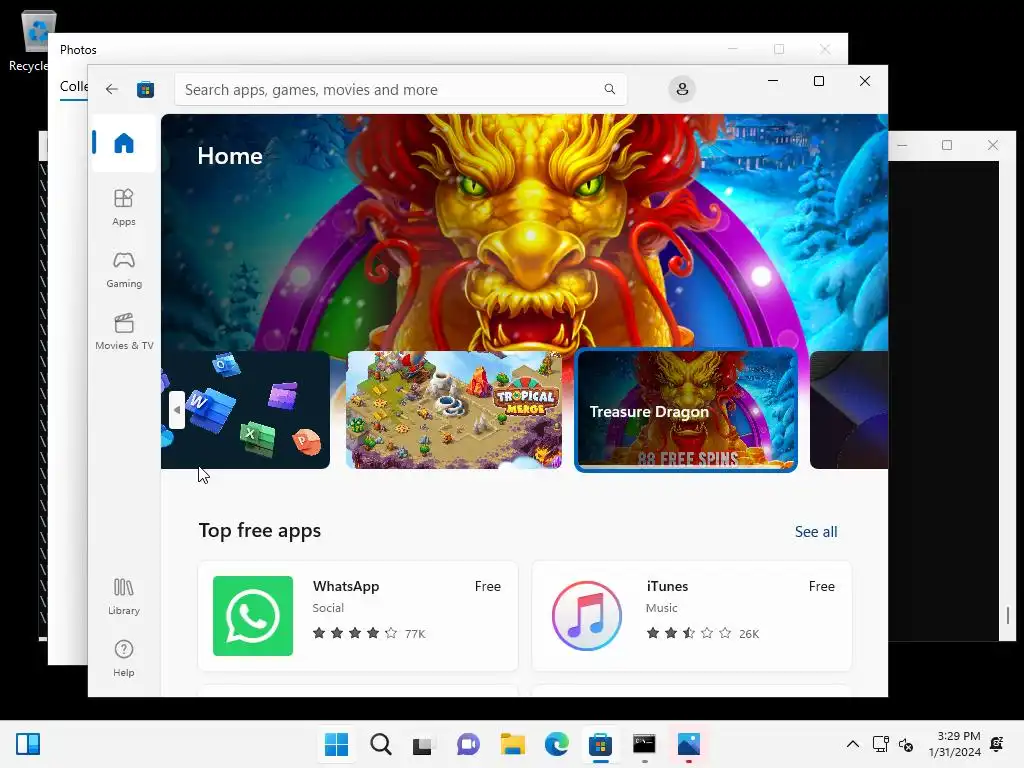
Task: Click the network status tray icon
Action: (x=880, y=744)
